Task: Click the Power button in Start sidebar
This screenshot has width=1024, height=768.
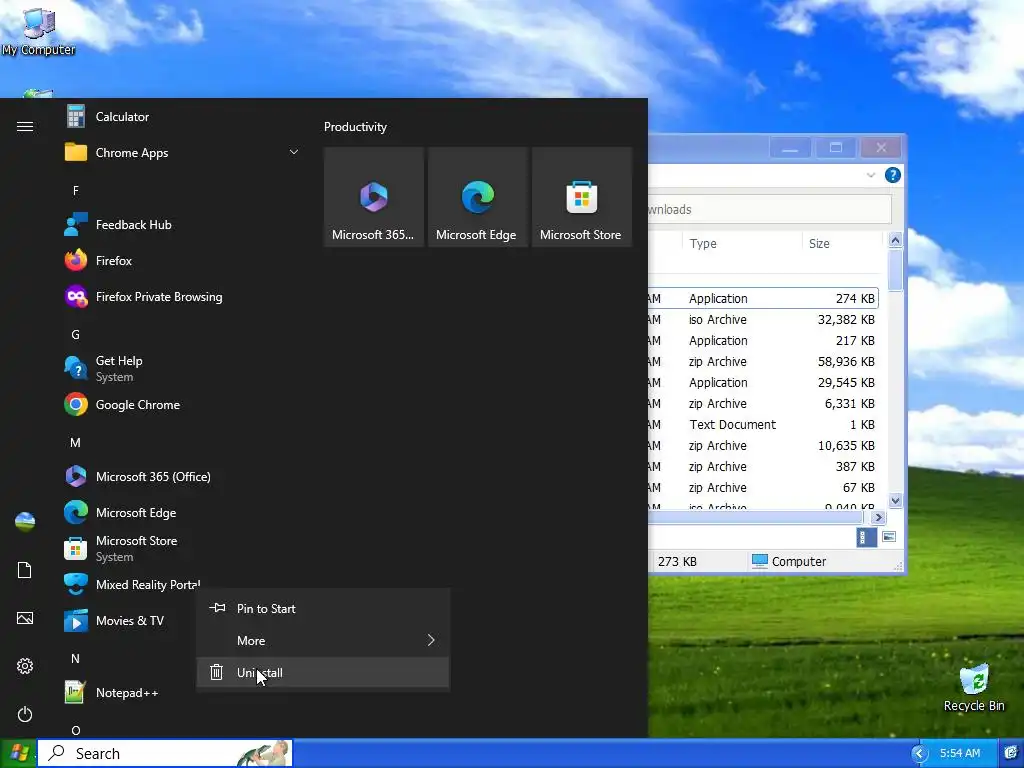Action: click(x=25, y=714)
